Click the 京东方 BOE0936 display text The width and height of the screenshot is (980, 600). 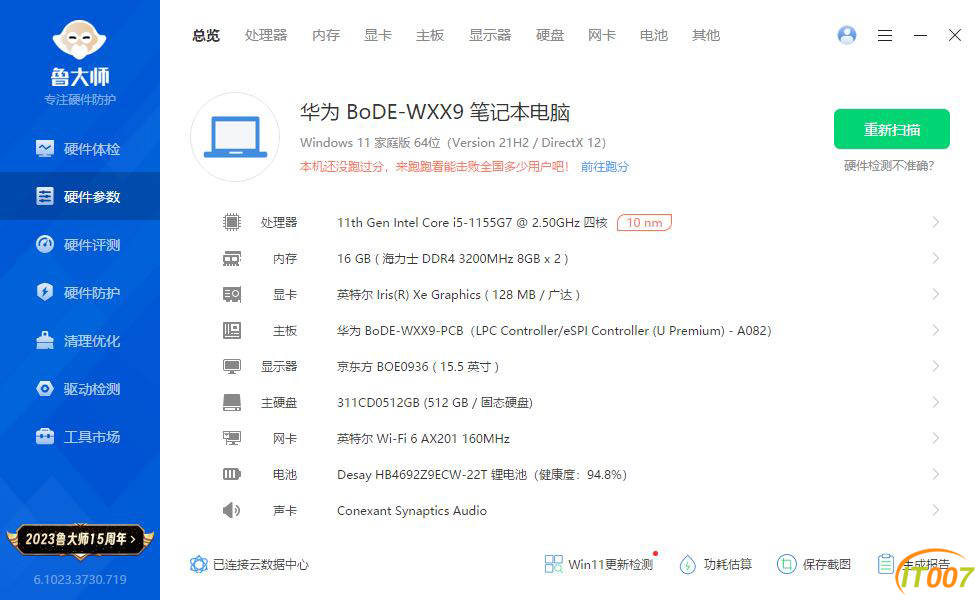pyautogui.click(x=418, y=367)
